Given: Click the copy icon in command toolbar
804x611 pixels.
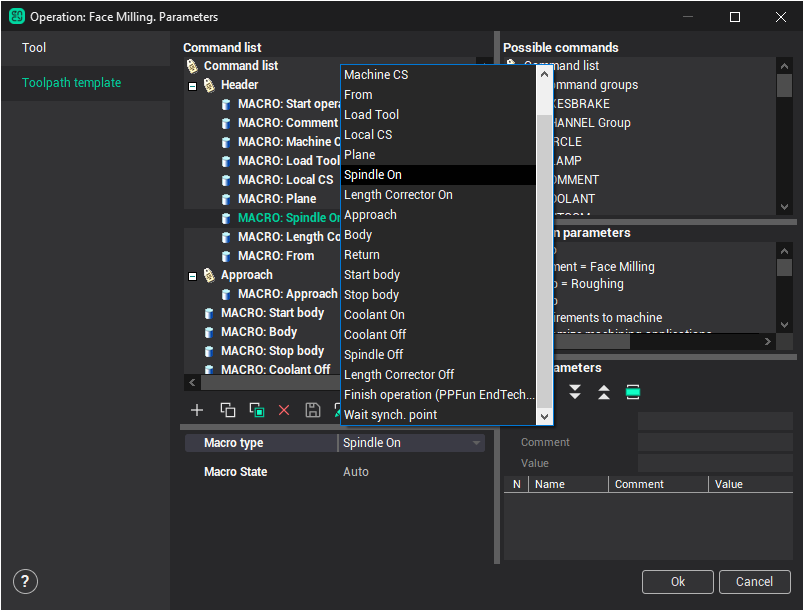Looking at the screenshot, I should point(227,410).
